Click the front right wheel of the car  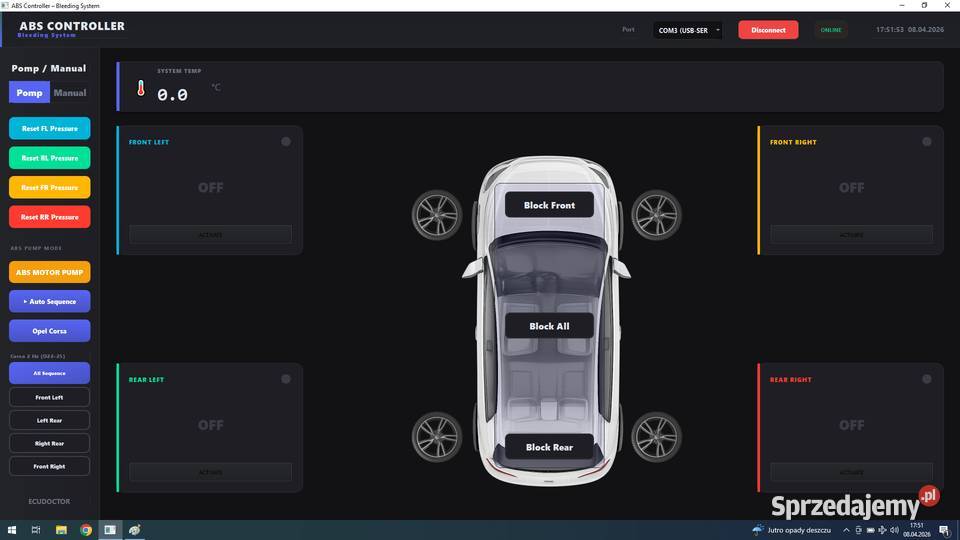point(656,215)
